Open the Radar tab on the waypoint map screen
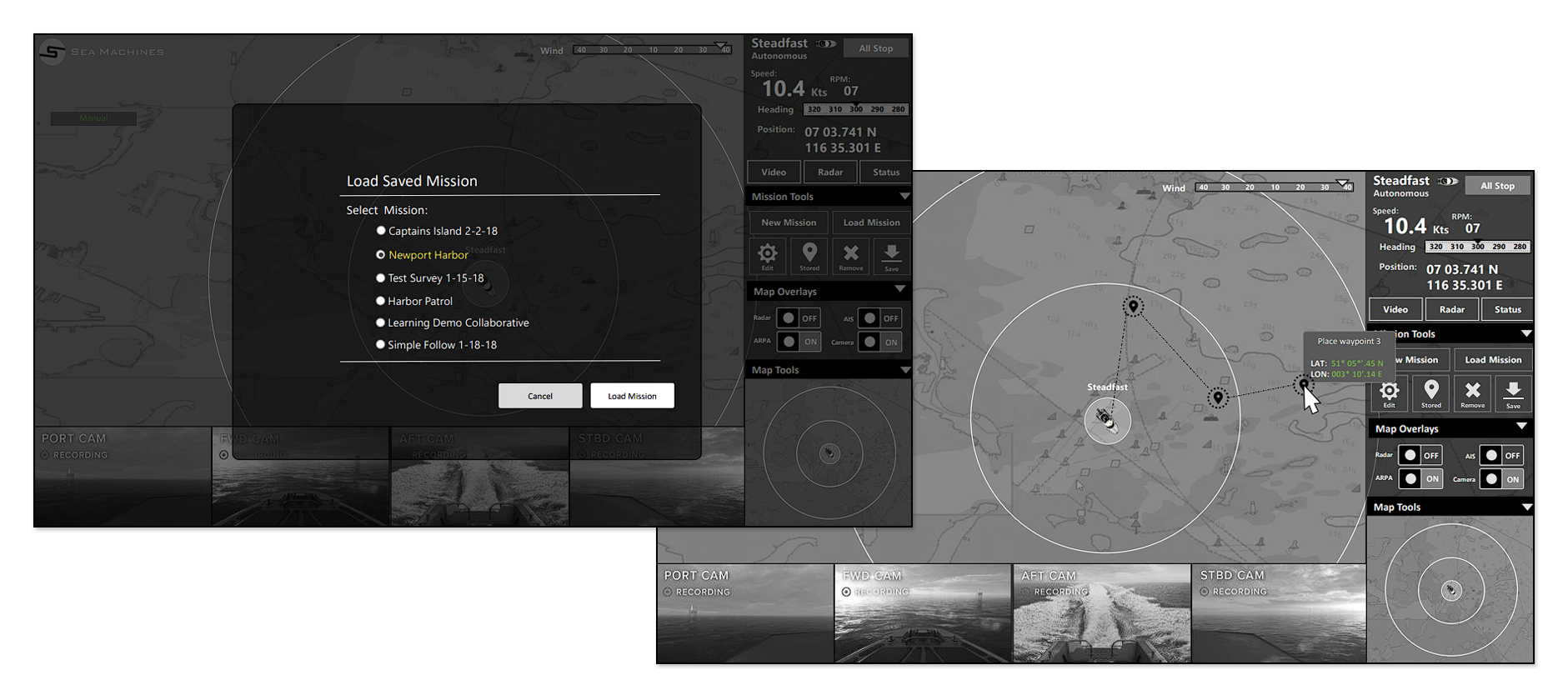Image resolution: width=1568 pixels, height=700 pixels. click(x=1451, y=309)
